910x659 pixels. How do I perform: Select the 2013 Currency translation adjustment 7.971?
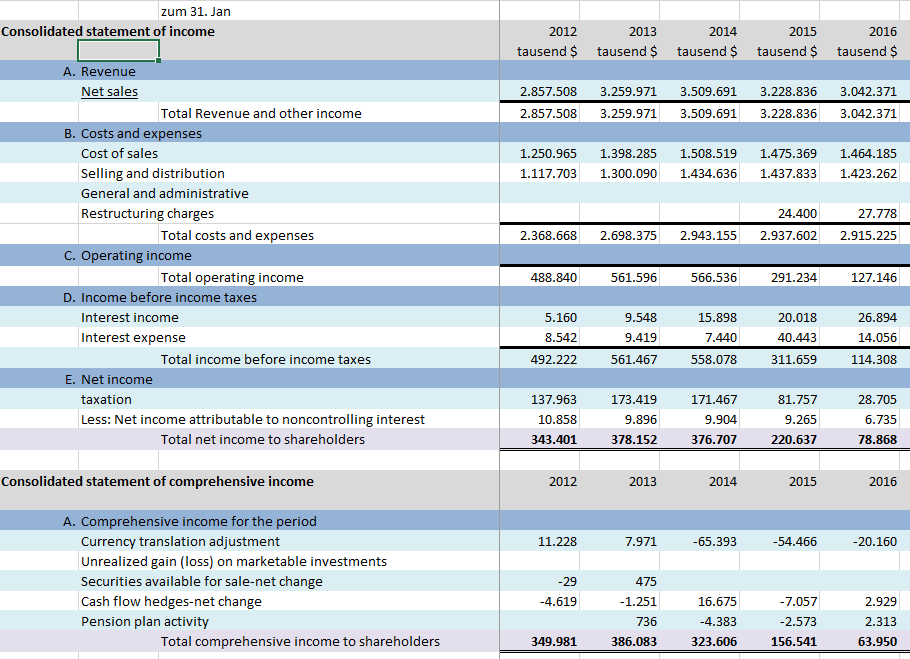[x=641, y=541]
